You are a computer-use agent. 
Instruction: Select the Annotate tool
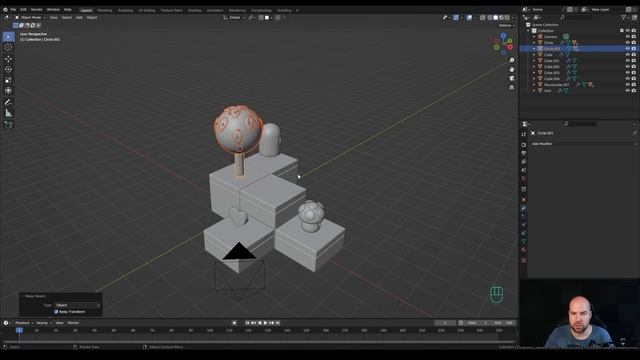pyautogui.click(x=8, y=102)
